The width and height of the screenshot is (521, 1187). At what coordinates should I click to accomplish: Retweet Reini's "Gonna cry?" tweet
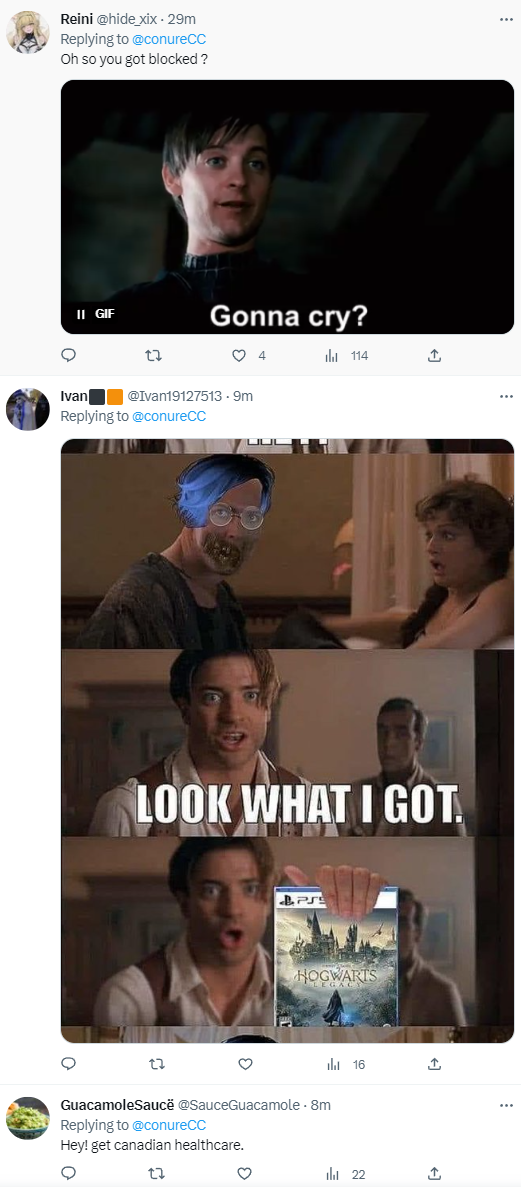[x=154, y=355]
